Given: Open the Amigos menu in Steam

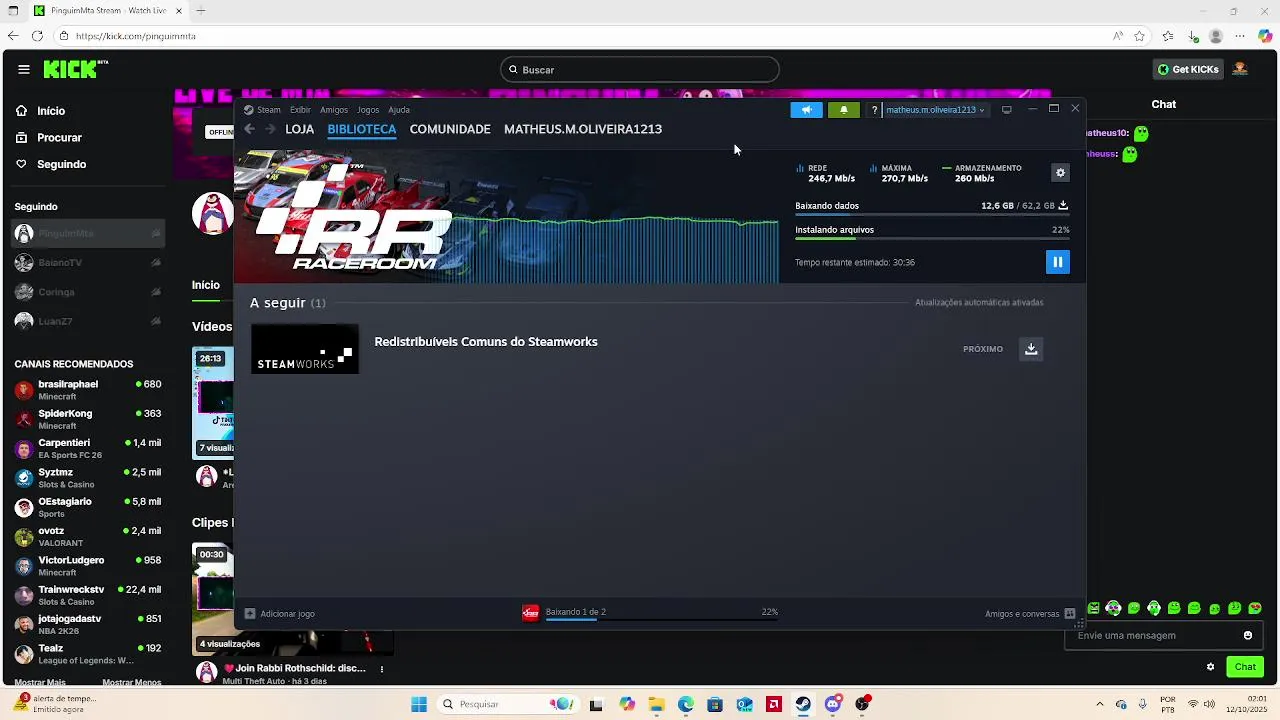Looking at the screenshot, I should tap(334, 110).
